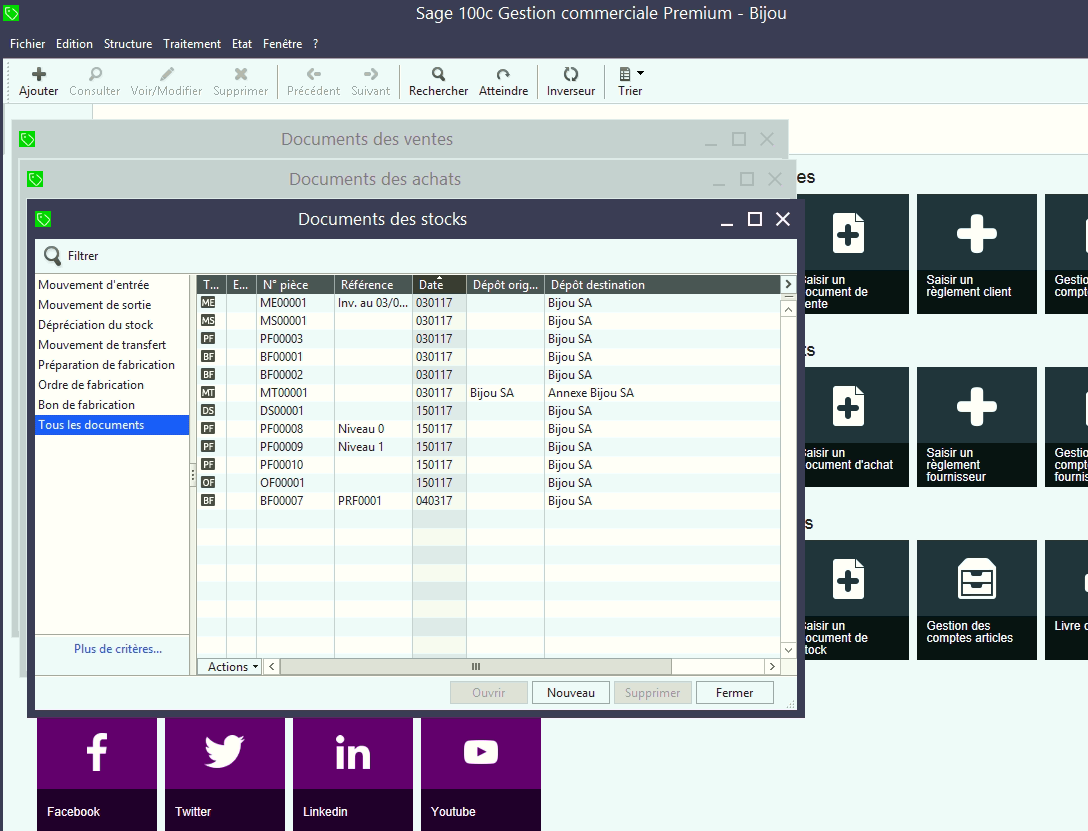The width and height of the screenshot is (1088, 831).
Task: Open Saisir un règlement client tile
Action: (x=977, y=254)
